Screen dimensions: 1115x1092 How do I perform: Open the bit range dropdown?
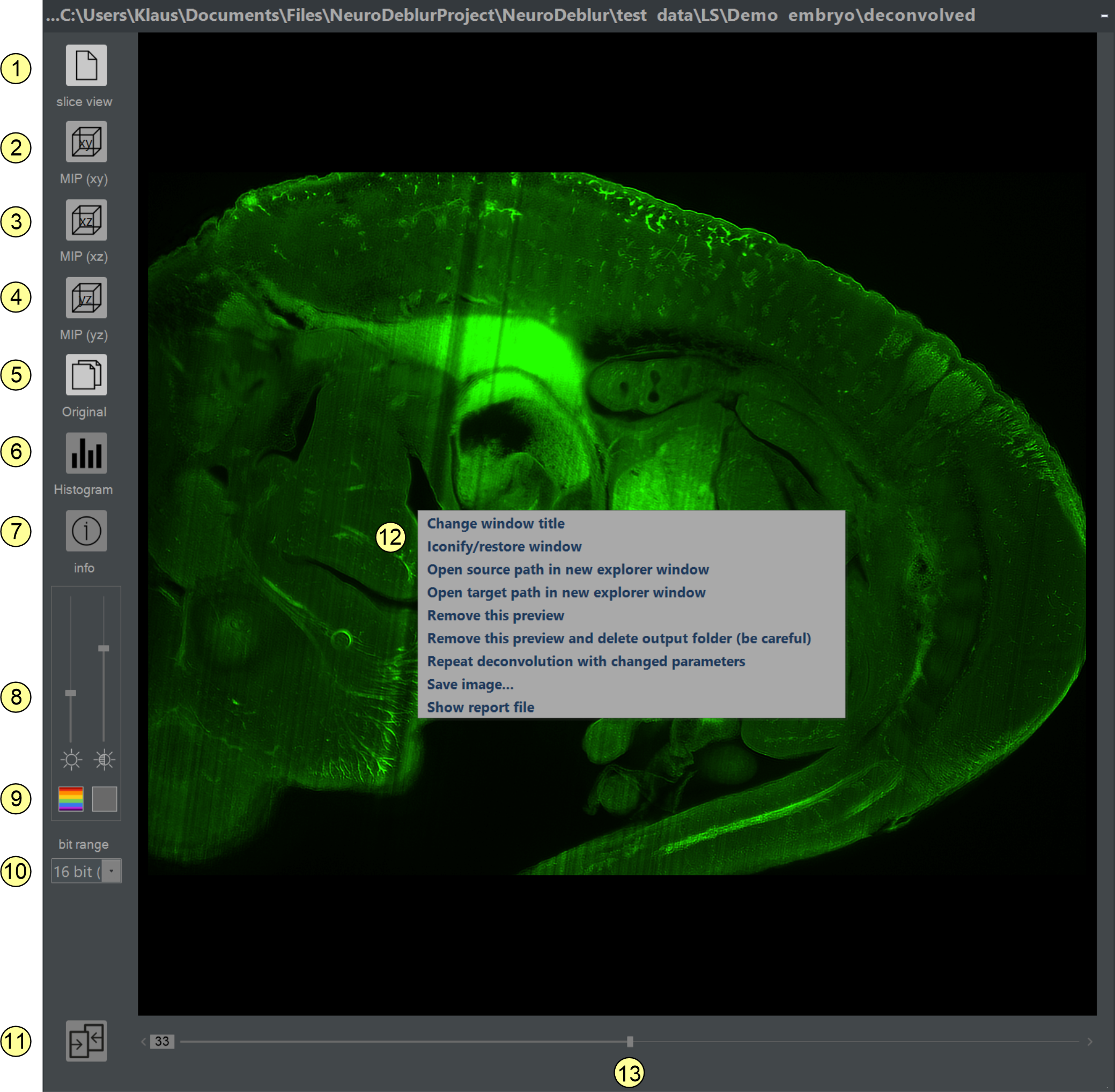[x=112, y=871]
